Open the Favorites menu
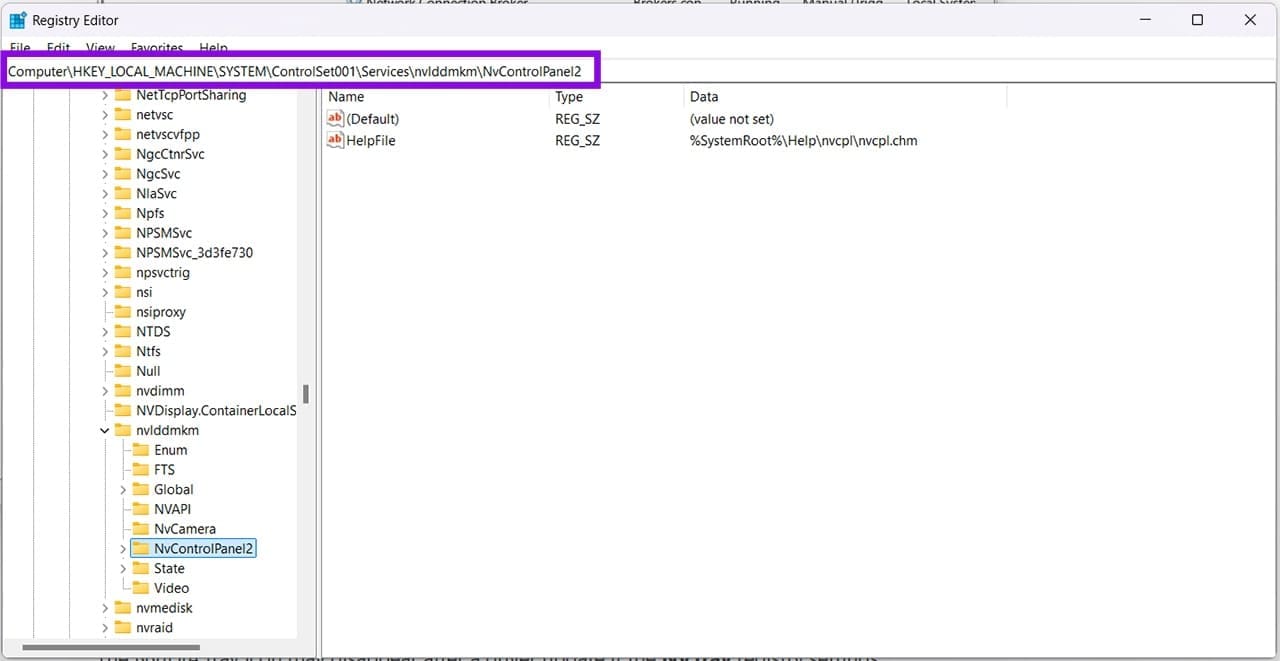This screenshot has width=1280, height=661. coord(157,48)
